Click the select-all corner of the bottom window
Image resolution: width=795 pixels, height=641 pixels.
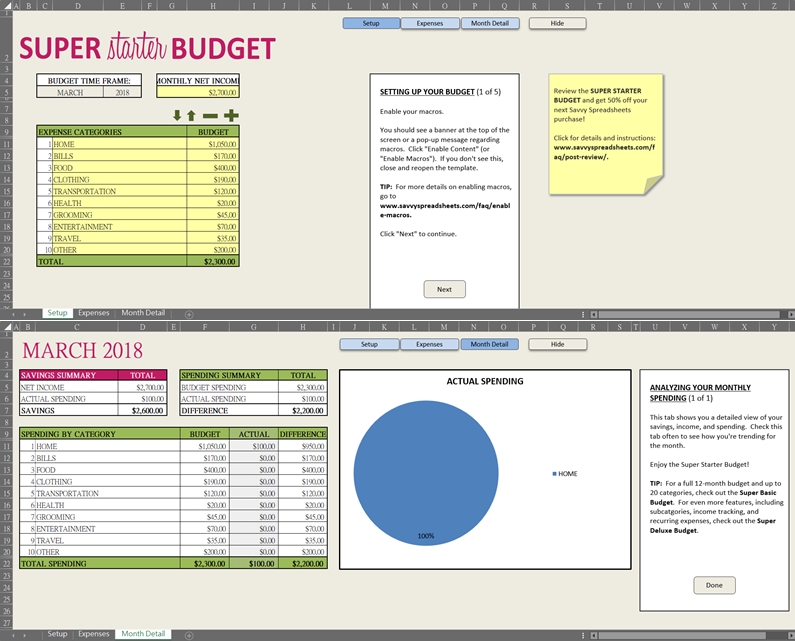pos(7,327)
